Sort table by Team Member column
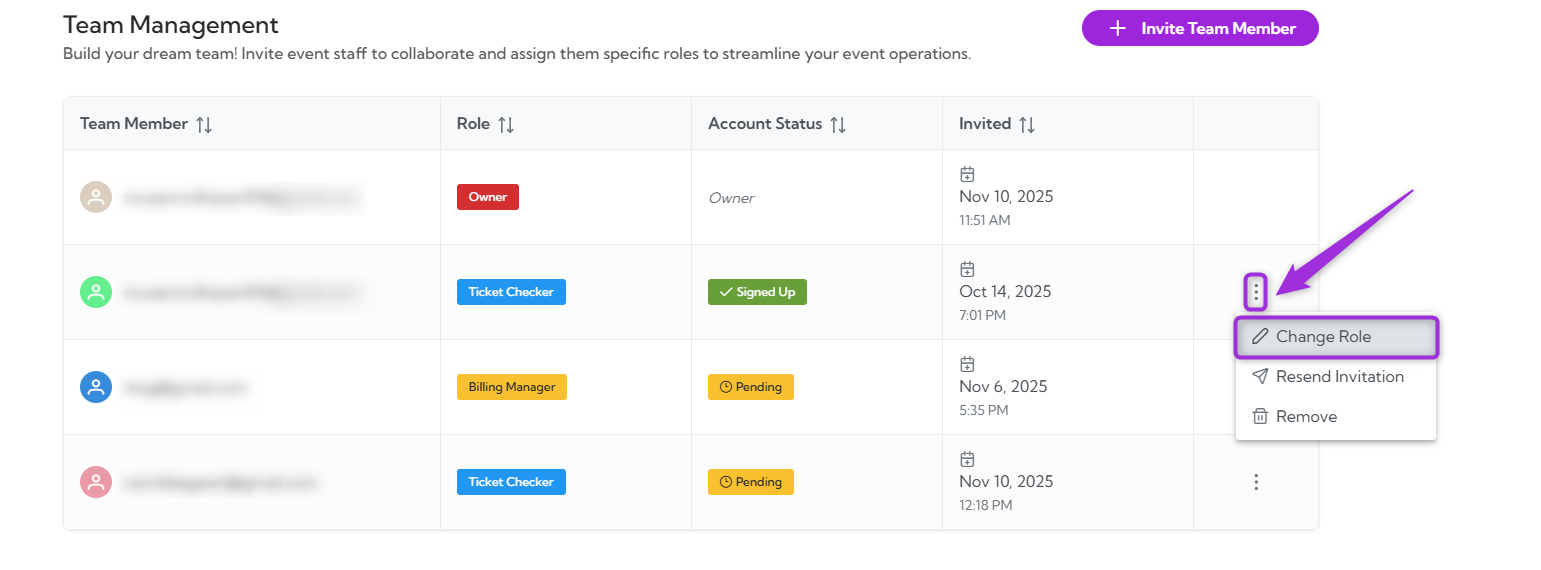This screenshot has height=570, width=1541. click(x=204, y=124)
